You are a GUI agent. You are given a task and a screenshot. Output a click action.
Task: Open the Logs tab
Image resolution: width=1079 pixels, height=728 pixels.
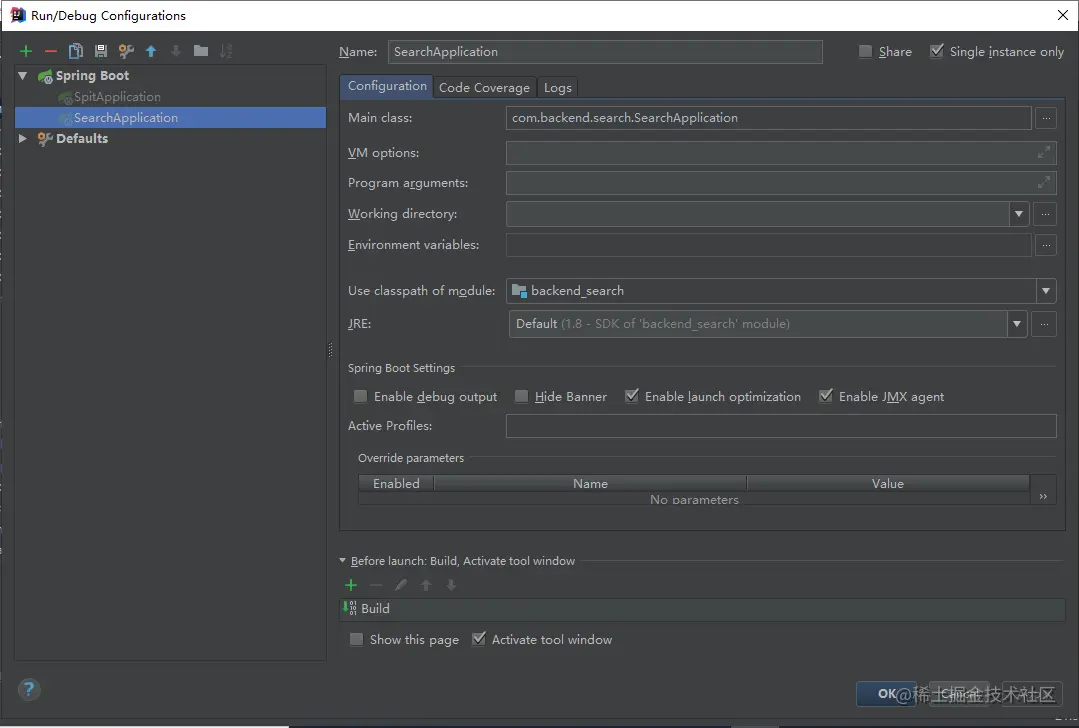pyautogui.click(x=557, y=87)
